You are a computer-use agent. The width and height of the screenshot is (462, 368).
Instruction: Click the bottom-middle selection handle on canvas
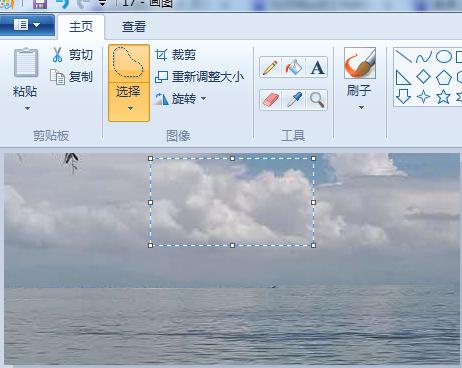pyautogui.click(x=232, y=245)
